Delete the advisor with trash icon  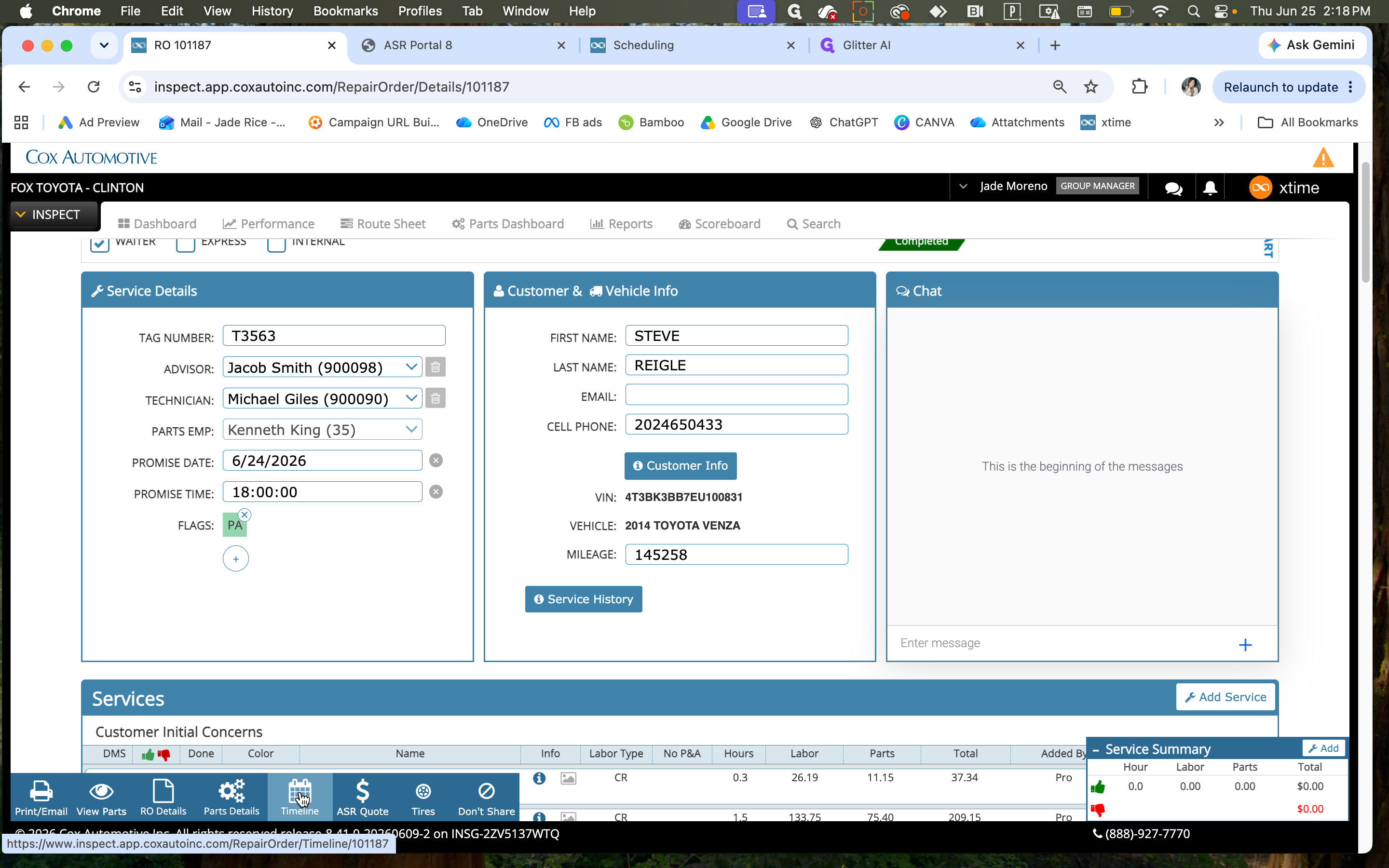pos(436,367)
